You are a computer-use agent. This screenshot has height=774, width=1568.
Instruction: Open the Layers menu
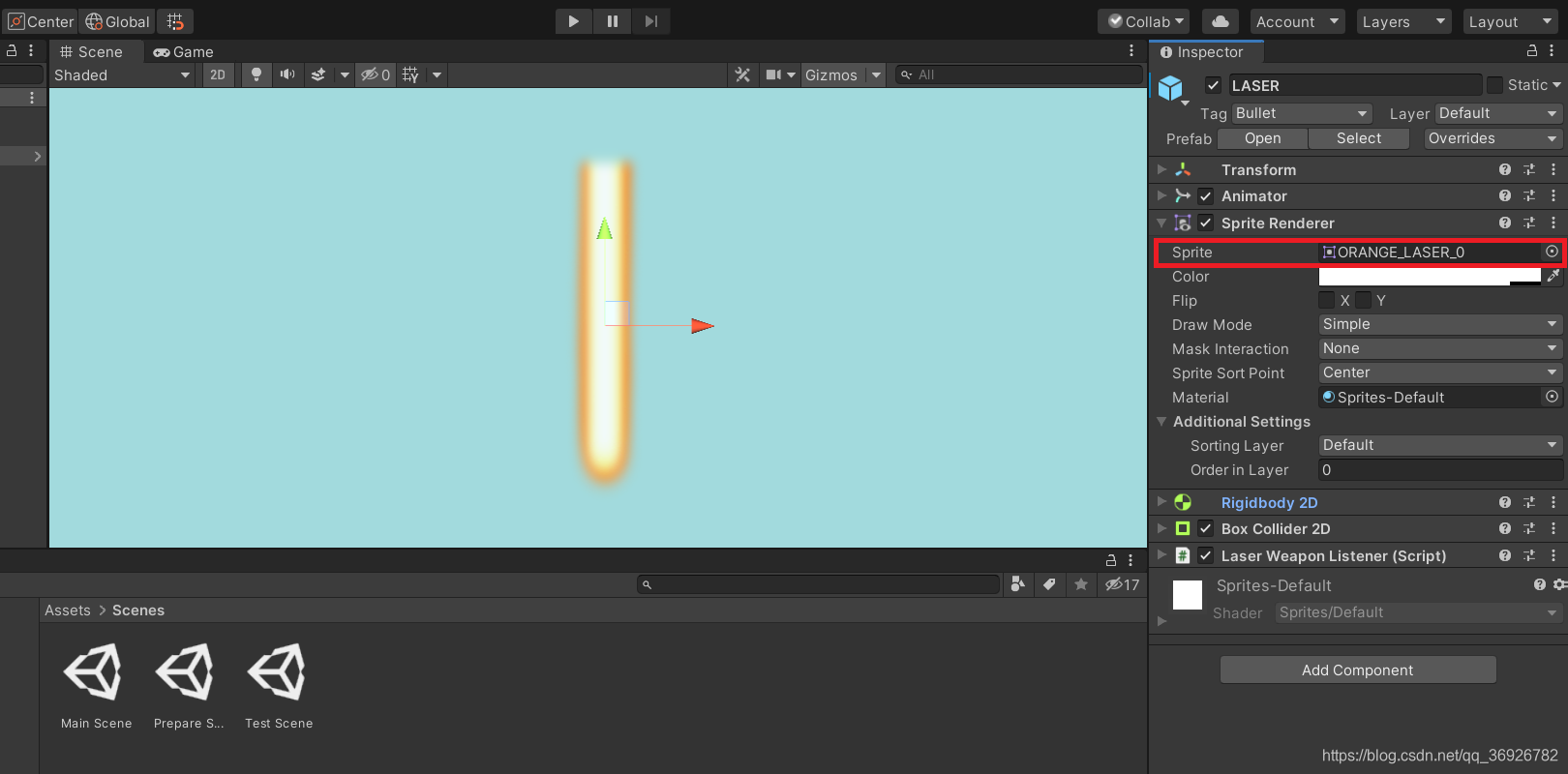1402,21
